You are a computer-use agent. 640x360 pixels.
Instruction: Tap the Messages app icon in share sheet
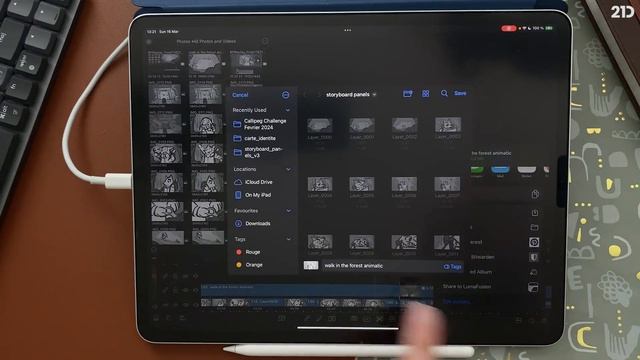pos(477,170)
